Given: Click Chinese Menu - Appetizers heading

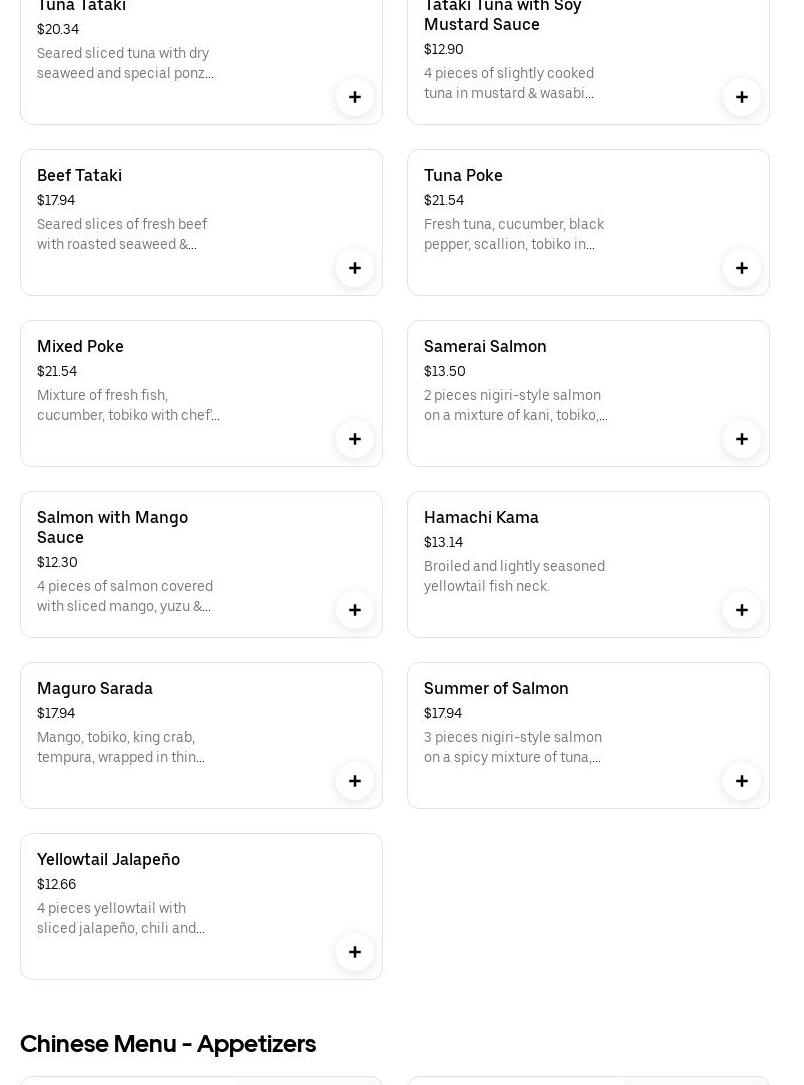Looking at the screenshot, I should pos(168,1043).
